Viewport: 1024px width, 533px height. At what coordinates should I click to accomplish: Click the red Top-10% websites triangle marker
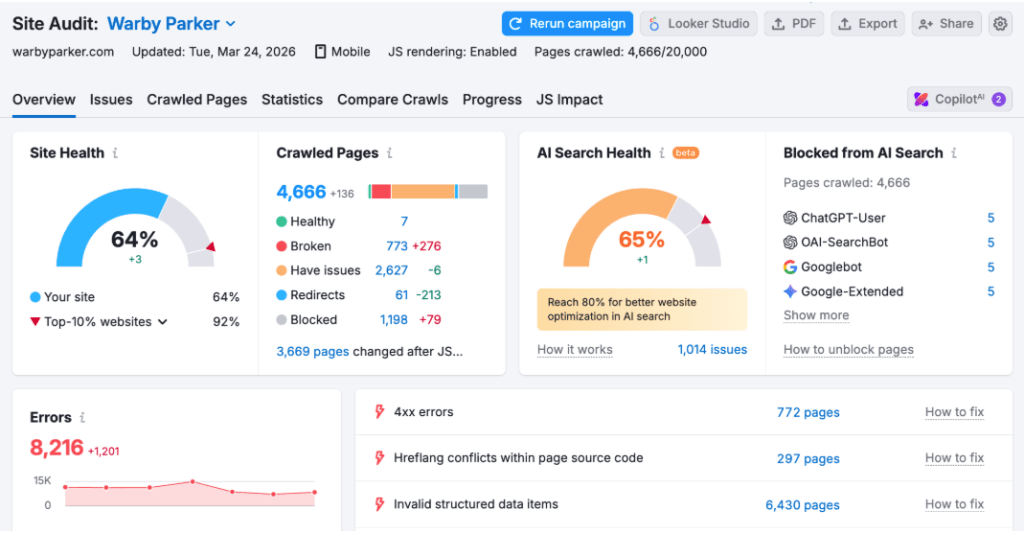(35, 321)
